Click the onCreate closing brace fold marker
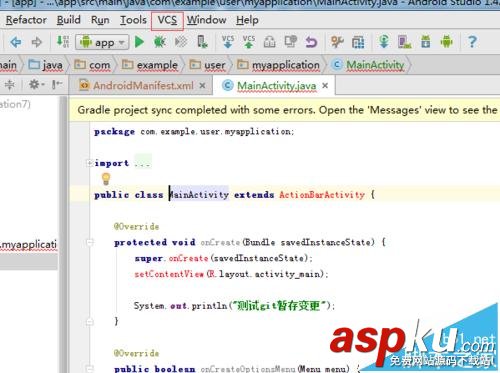The height and width of the screenshot is (373, 500). tap(90, 322)
